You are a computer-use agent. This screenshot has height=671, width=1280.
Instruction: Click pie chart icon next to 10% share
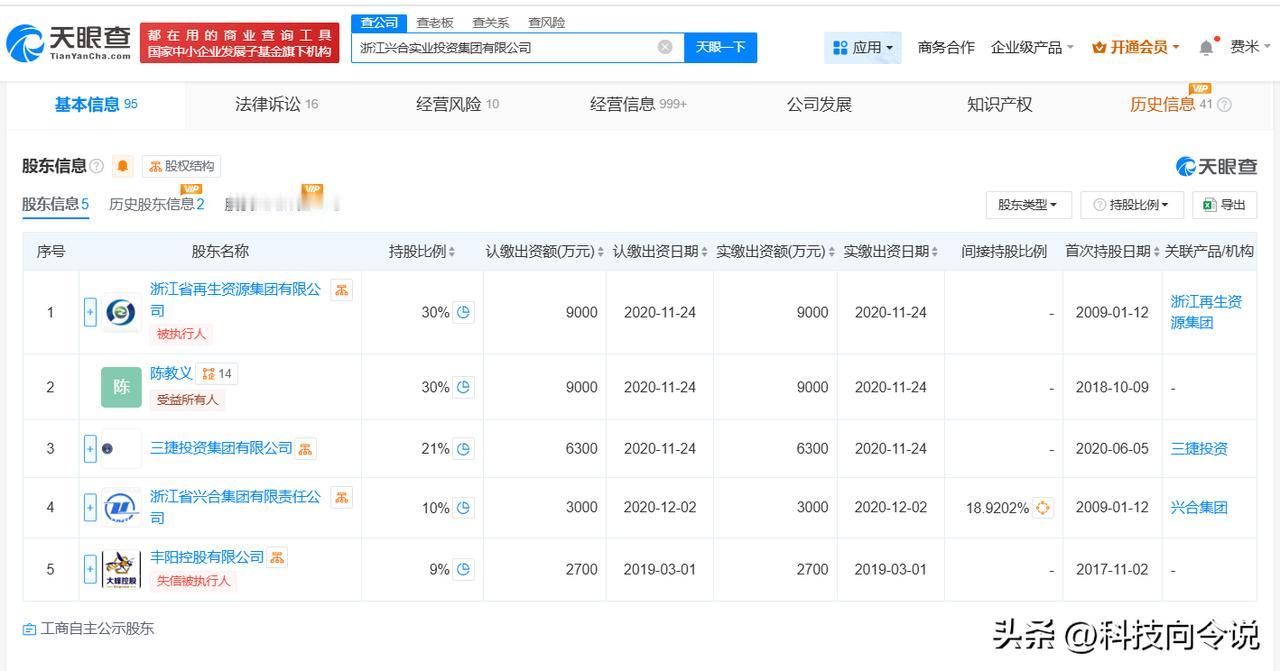tap(463, 508)
